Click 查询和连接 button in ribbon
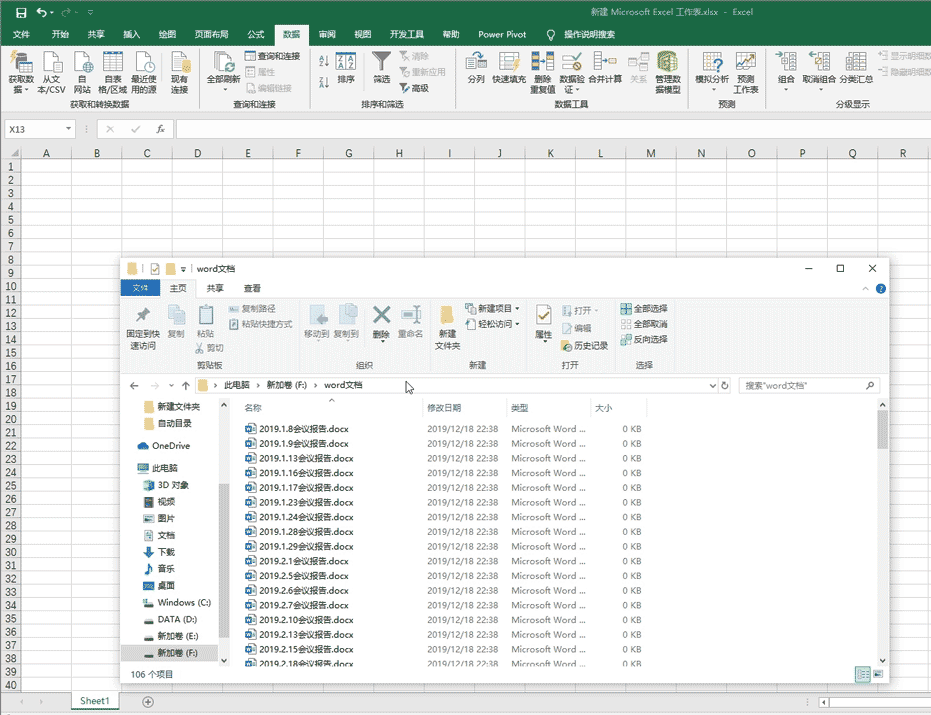The width and height of the screenshot is (931, 715). pos(272,56)
